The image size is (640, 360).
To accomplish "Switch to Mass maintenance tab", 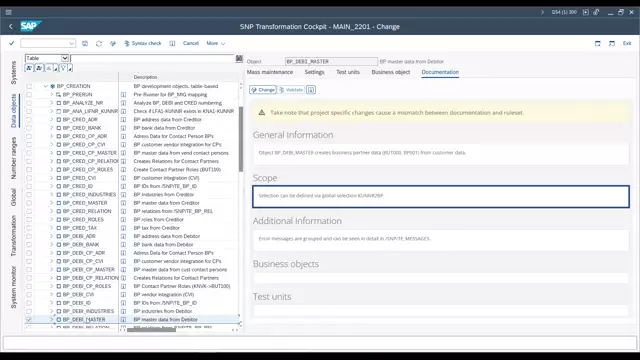I will pos(270,72).
